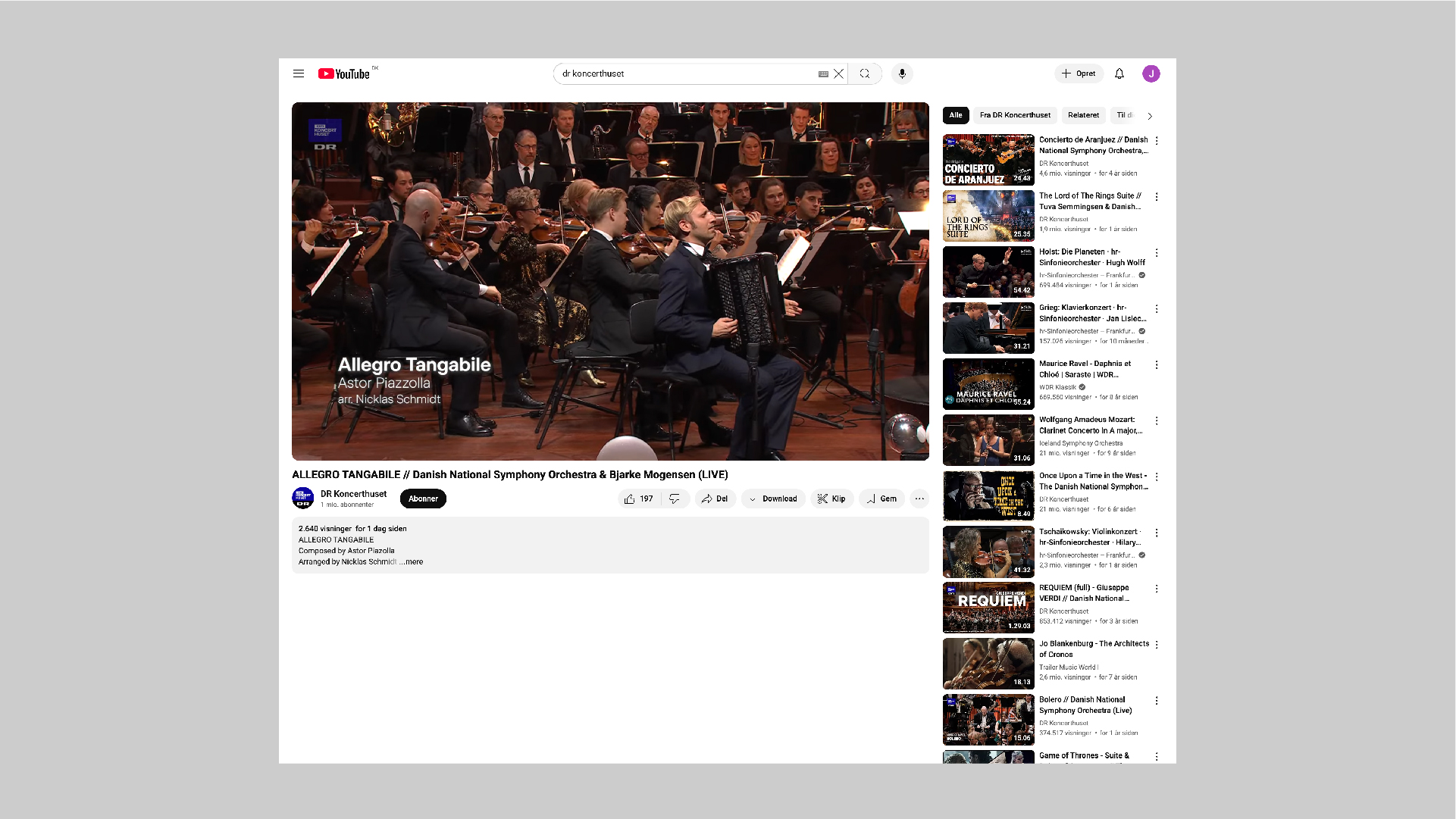Image resolution: width=1456 pixels, height=819 pixels.
Task: Click the Download button
Action: coord(773,499)
